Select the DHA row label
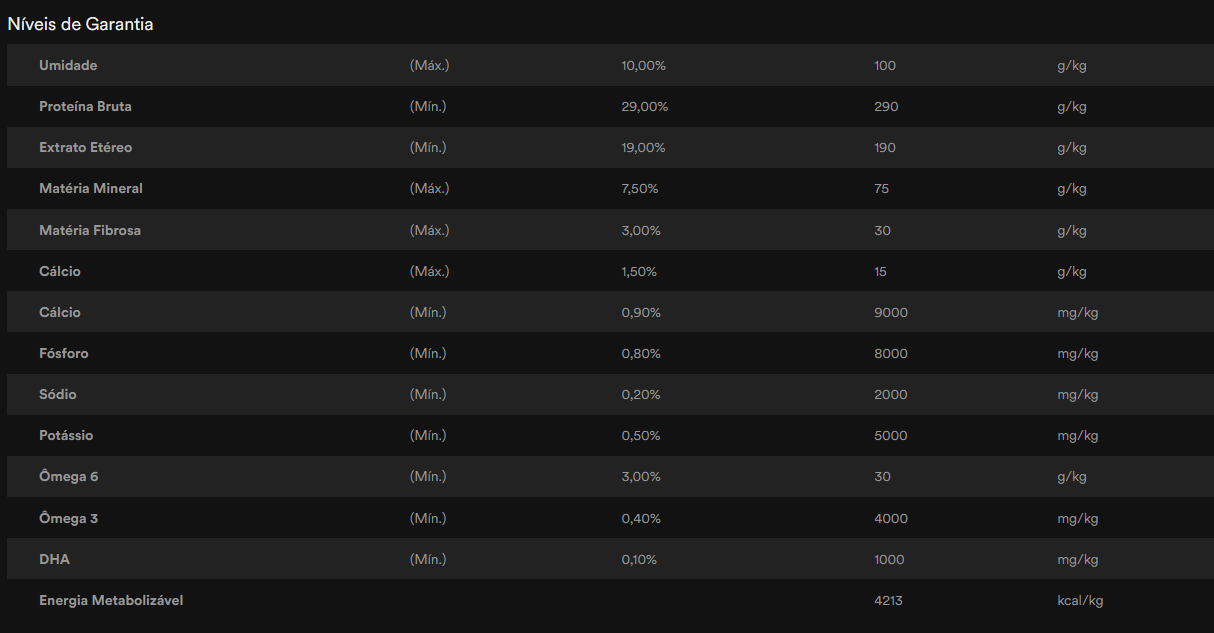The width and height of the screenshot is (1214, 633). coord(54,559)
